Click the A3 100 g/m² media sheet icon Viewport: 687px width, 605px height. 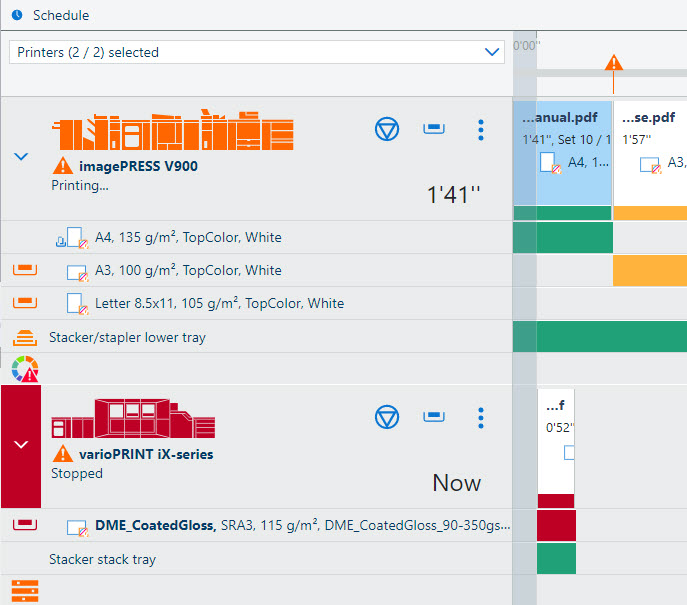(78, 272)
